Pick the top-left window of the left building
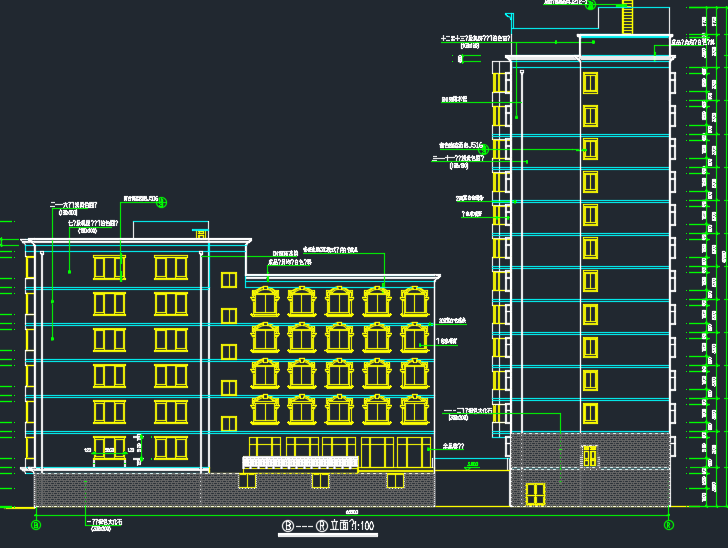This screenshot has width=728, height=548. pyautogui.click(x=109, y=267)
